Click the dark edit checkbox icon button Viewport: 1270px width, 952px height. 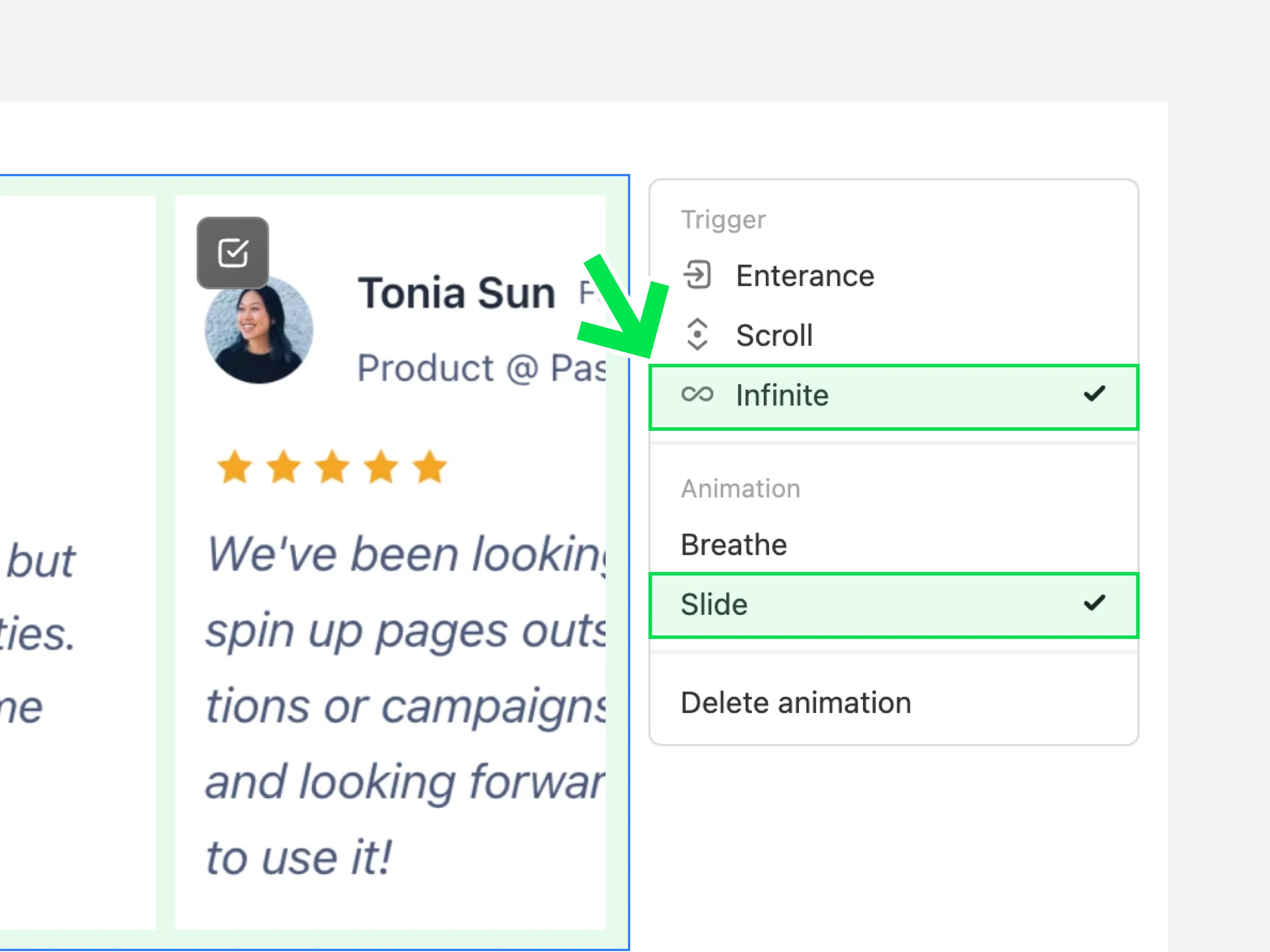click(x=232, y=253)
